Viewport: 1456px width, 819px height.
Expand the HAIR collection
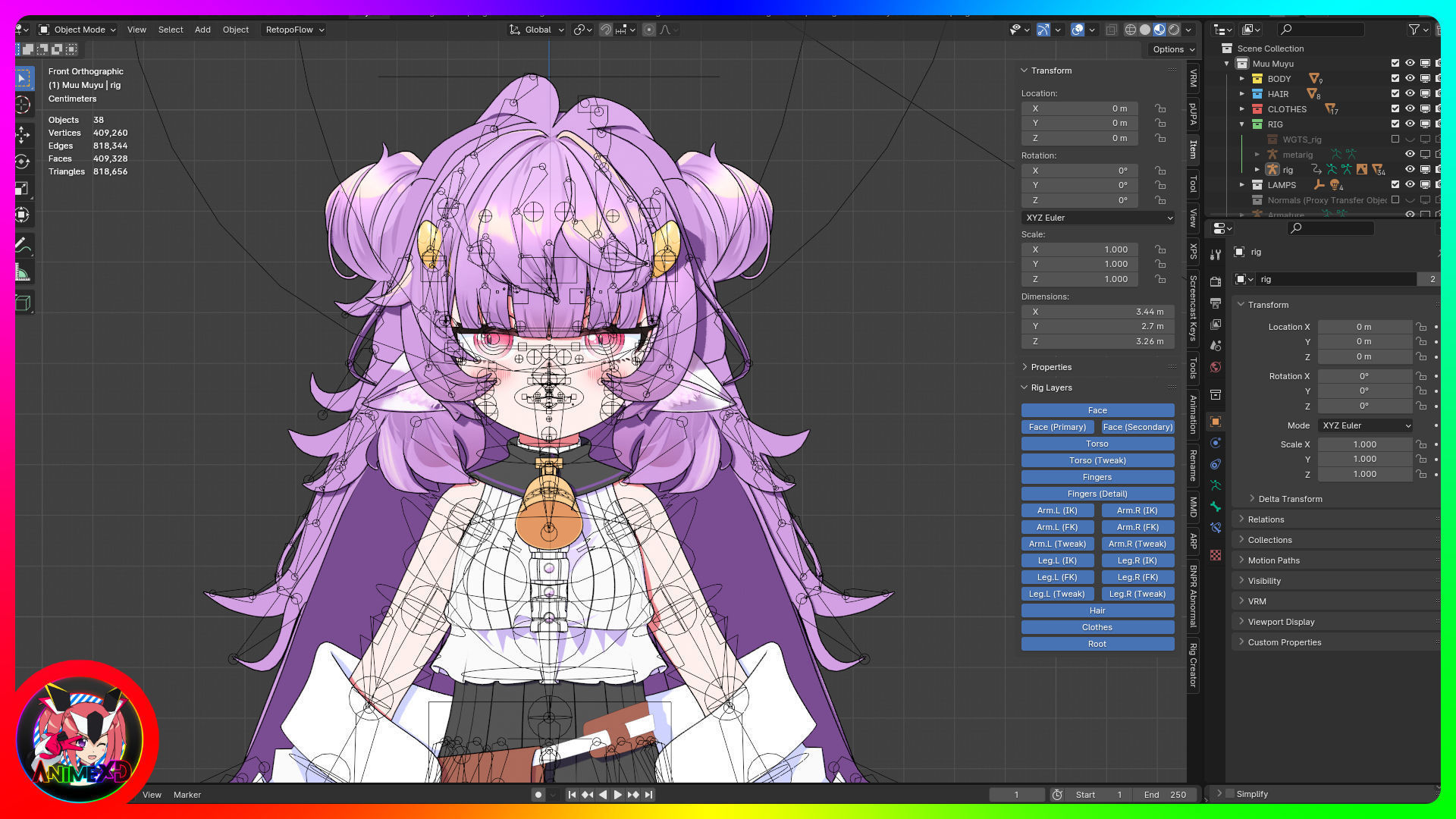point(1242,94)
